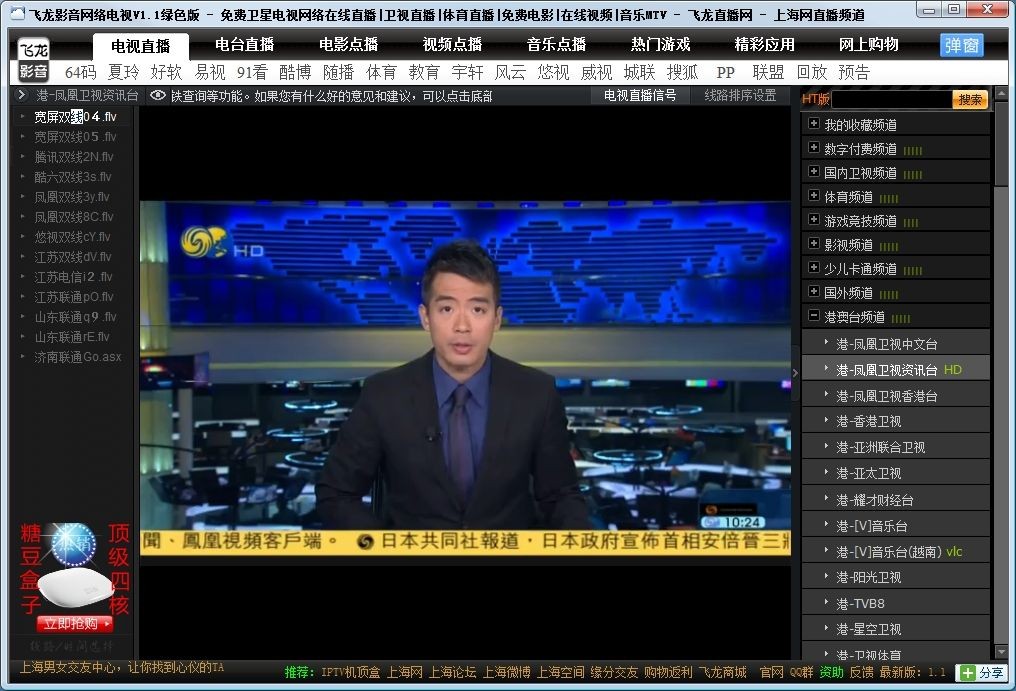Screen dimensions: 1016x691
Task: Click the channel list vertical scrollbar
Action: (x=1001, y=373)
